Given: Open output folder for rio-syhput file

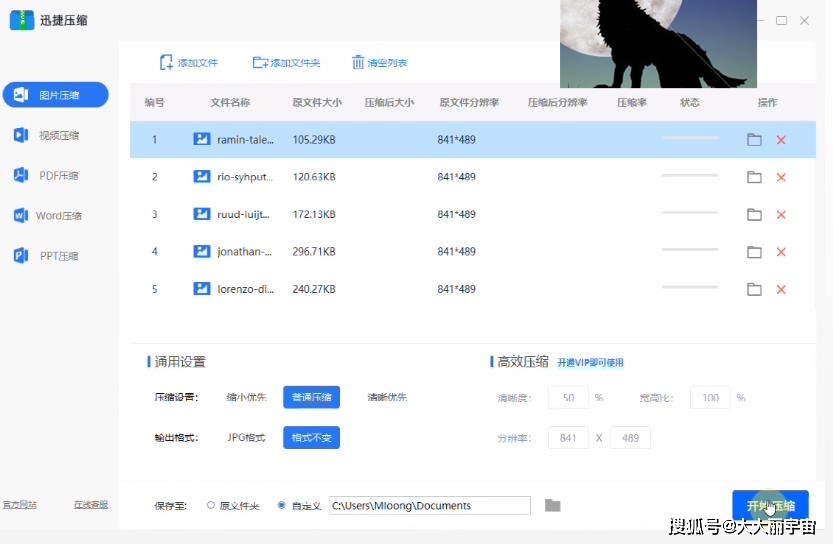Looking at the screenshot, I should point(754,177).
